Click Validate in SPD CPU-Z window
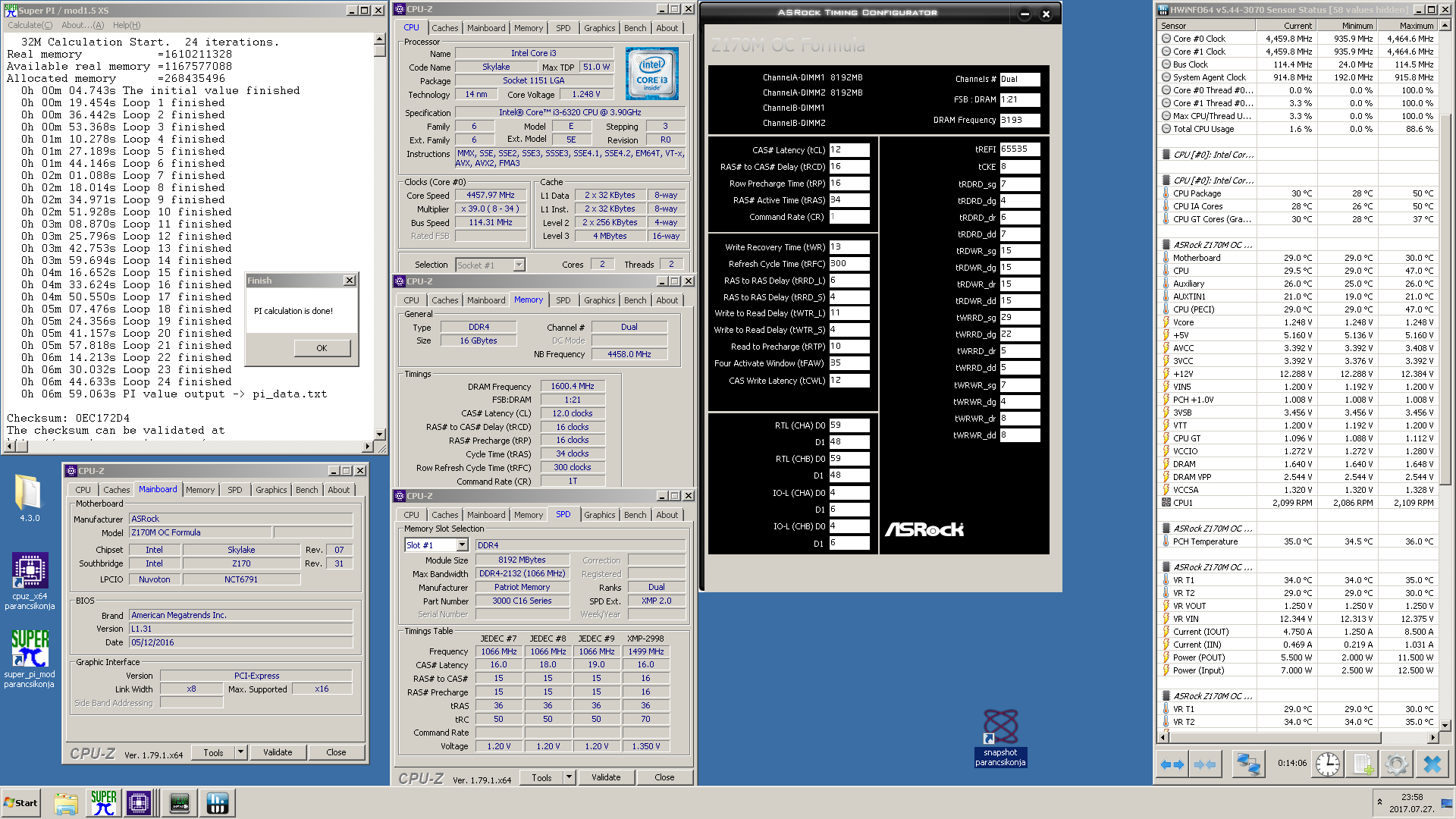The width and height of the screenshot is (1456, 819). 606,777
